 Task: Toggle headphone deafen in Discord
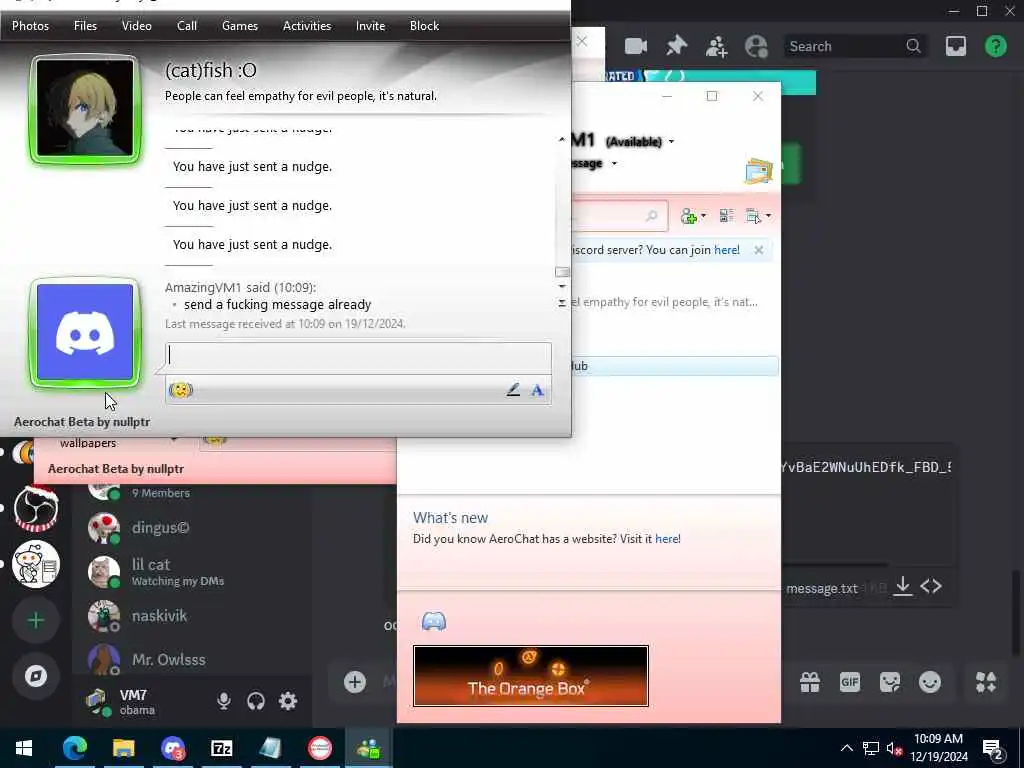pyautogui.click(x=256, y=701)
